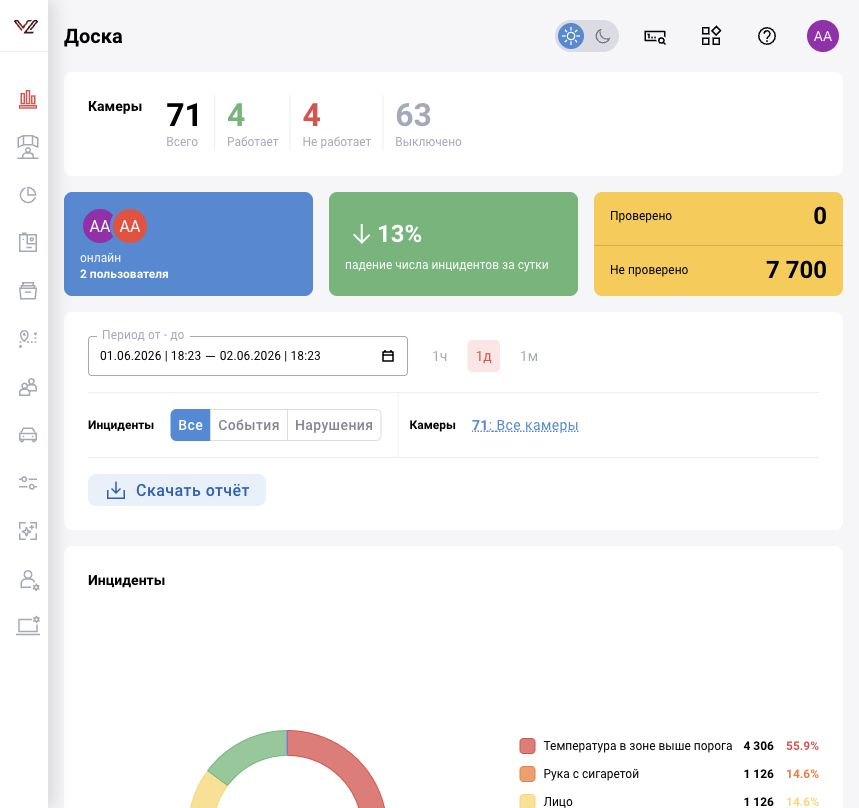Open the help question mark icon

tap(766, 36)
